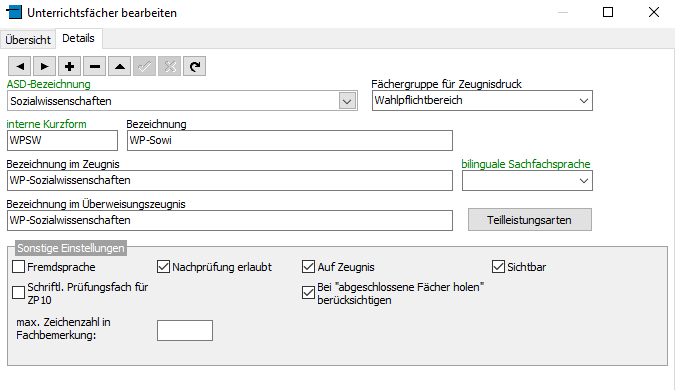Switch to the Übersicht tab
The height and width of the screenshot is (390, 675).
[28, 40]
